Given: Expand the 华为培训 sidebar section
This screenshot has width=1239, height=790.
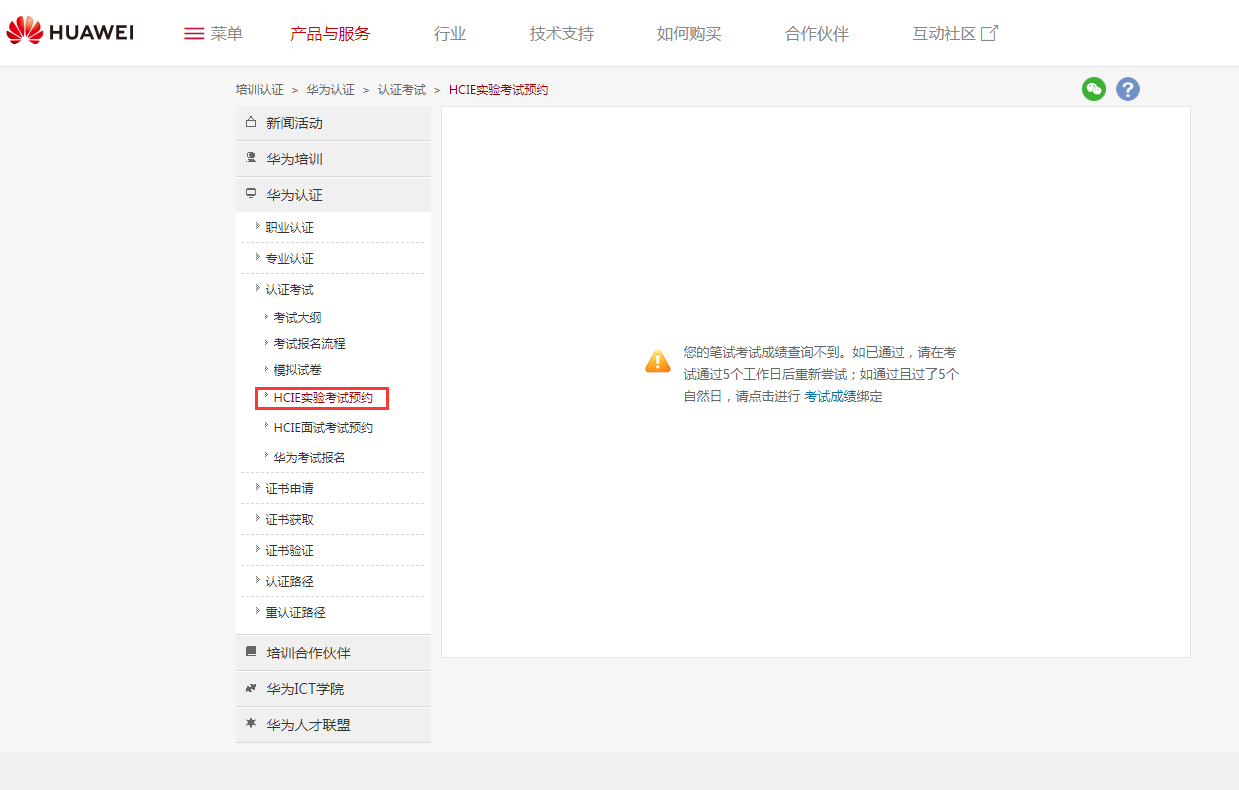Looking at the screenshot, I should (x=333, y=159).
